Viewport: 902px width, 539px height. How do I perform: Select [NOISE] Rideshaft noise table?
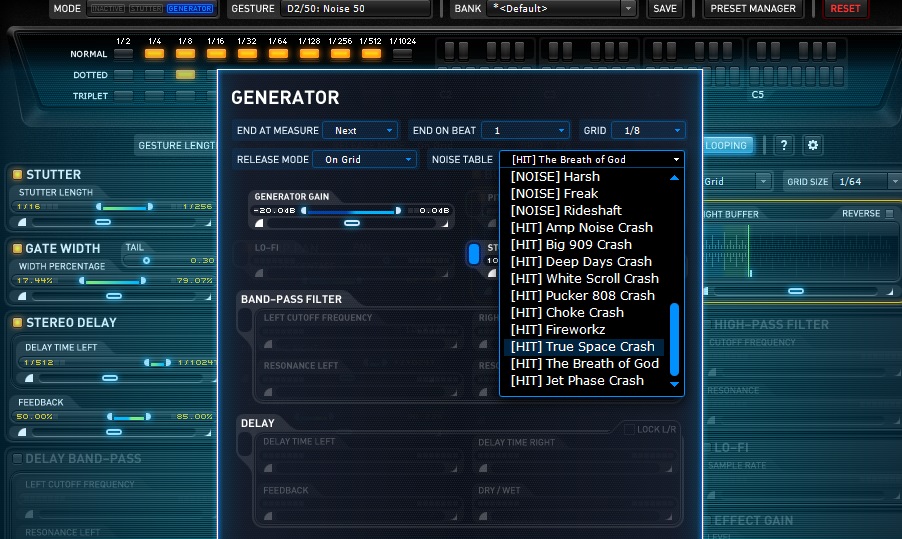coord(583,211)
